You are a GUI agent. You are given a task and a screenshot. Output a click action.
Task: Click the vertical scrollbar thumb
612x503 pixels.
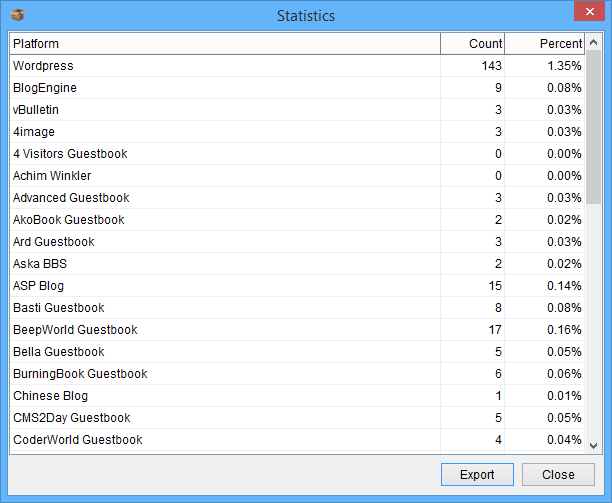[x=593, y=125]
